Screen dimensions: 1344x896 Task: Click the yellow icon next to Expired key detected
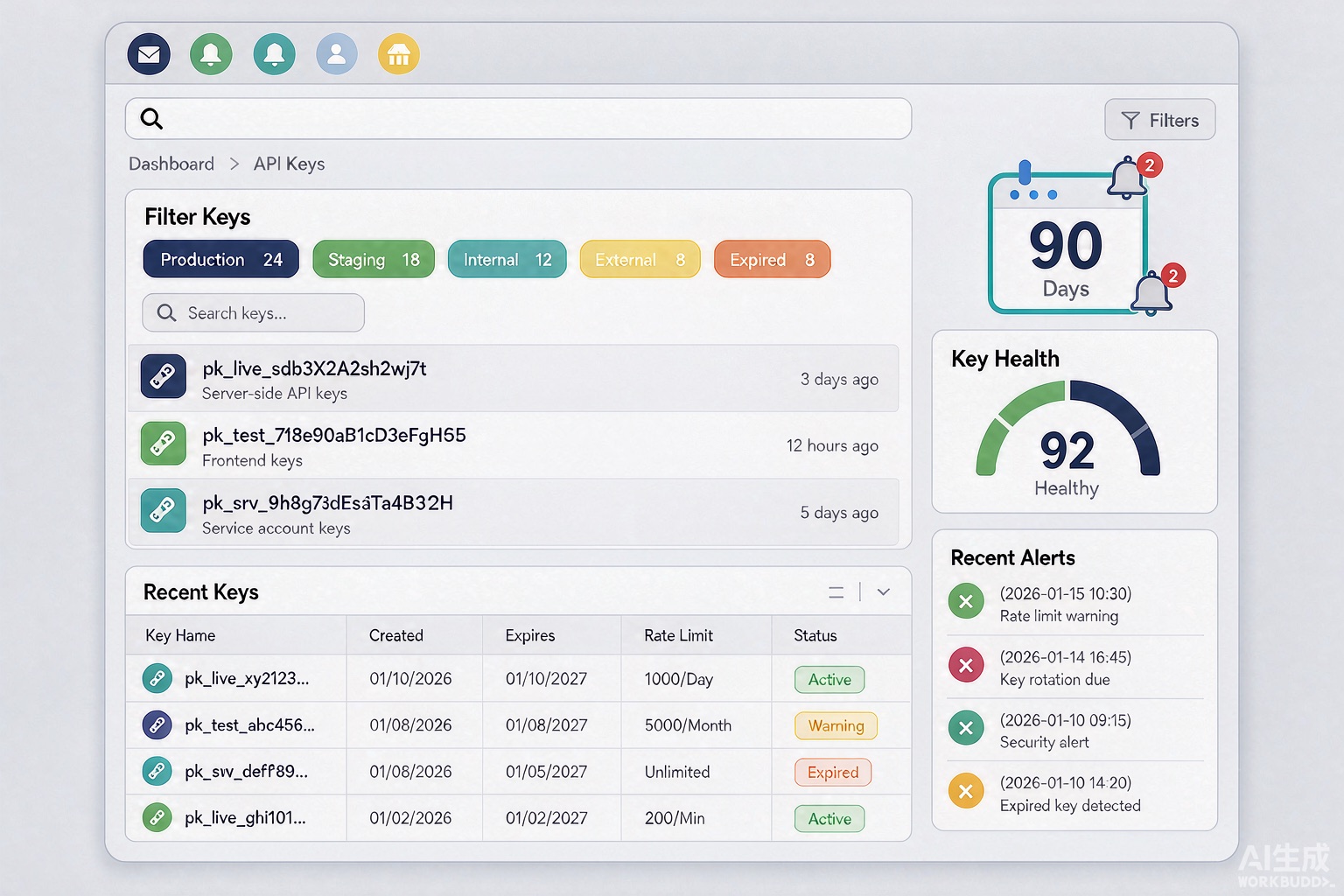tap(966, 791)
